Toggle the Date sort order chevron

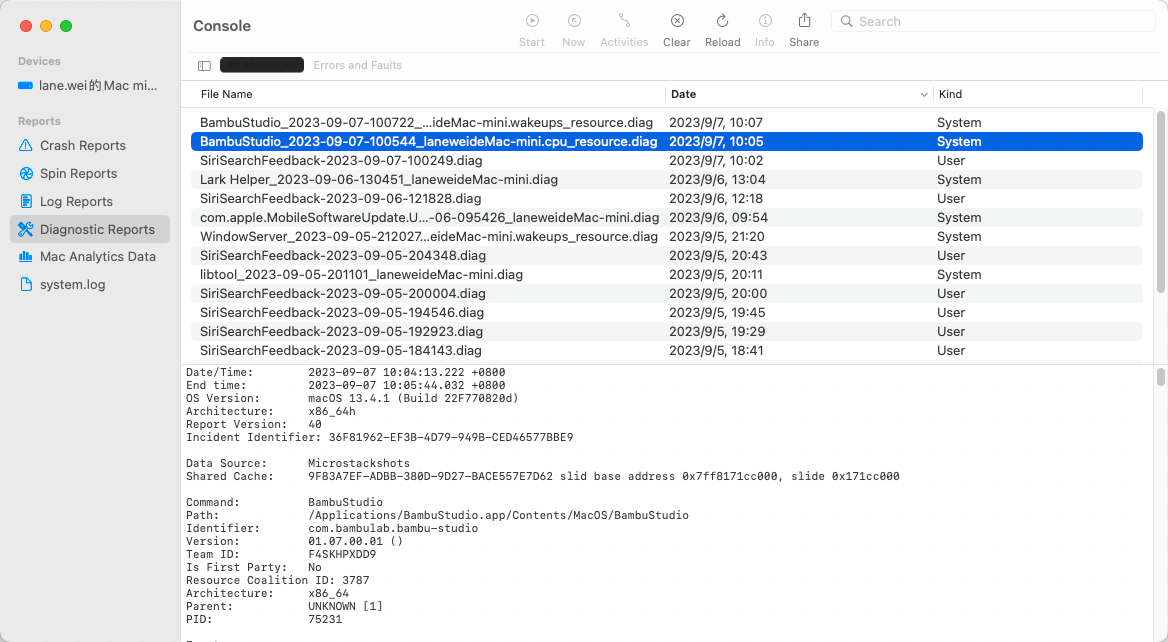(x=924, y=95)
